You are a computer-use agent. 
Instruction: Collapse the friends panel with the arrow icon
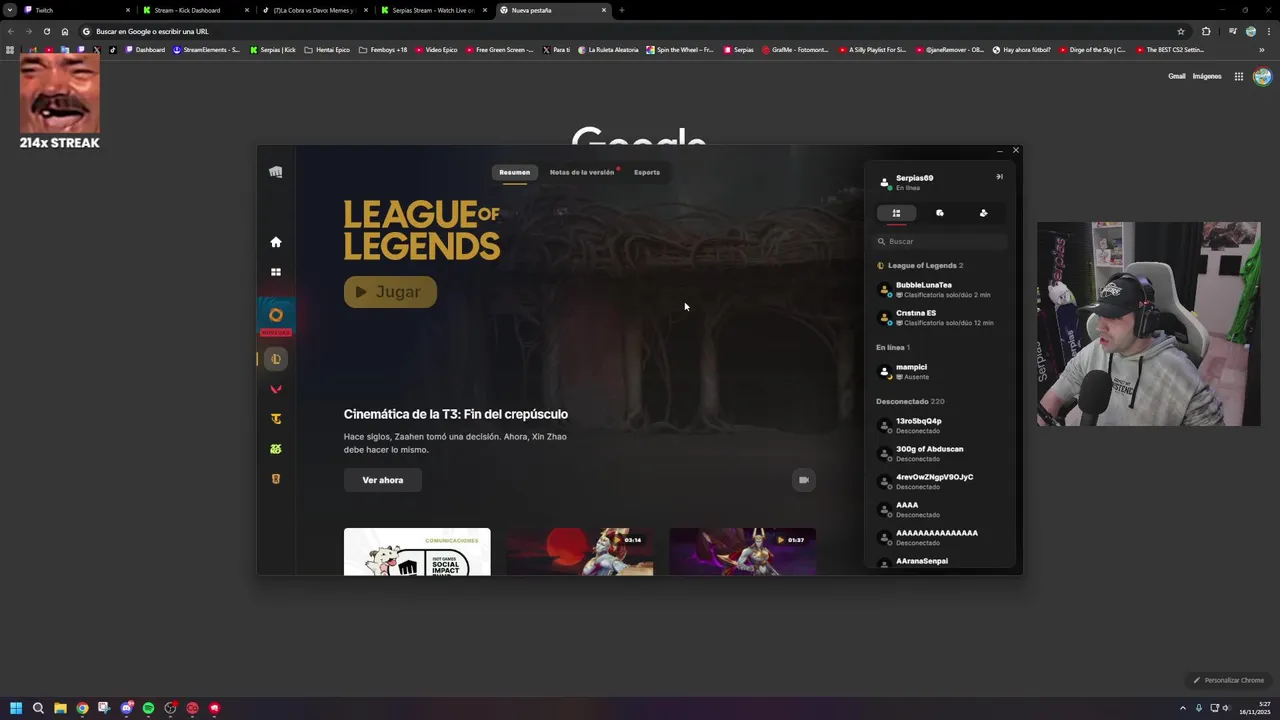[999, 177]
